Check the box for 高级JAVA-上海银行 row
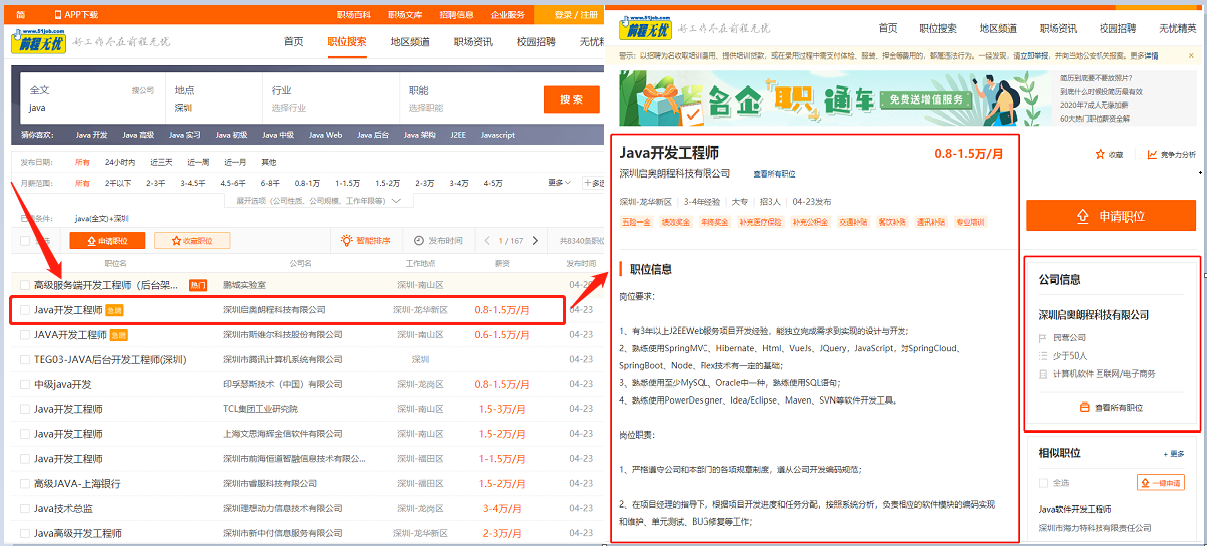 coord(25,484)
